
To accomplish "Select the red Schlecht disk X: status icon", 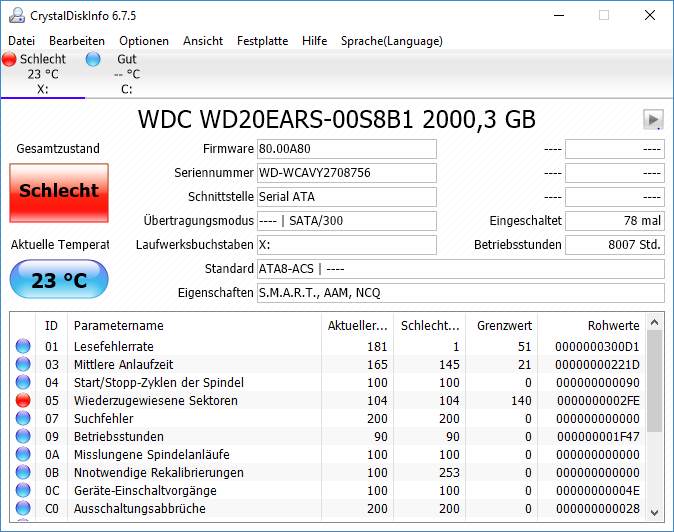I will click(x=9, y=59).
